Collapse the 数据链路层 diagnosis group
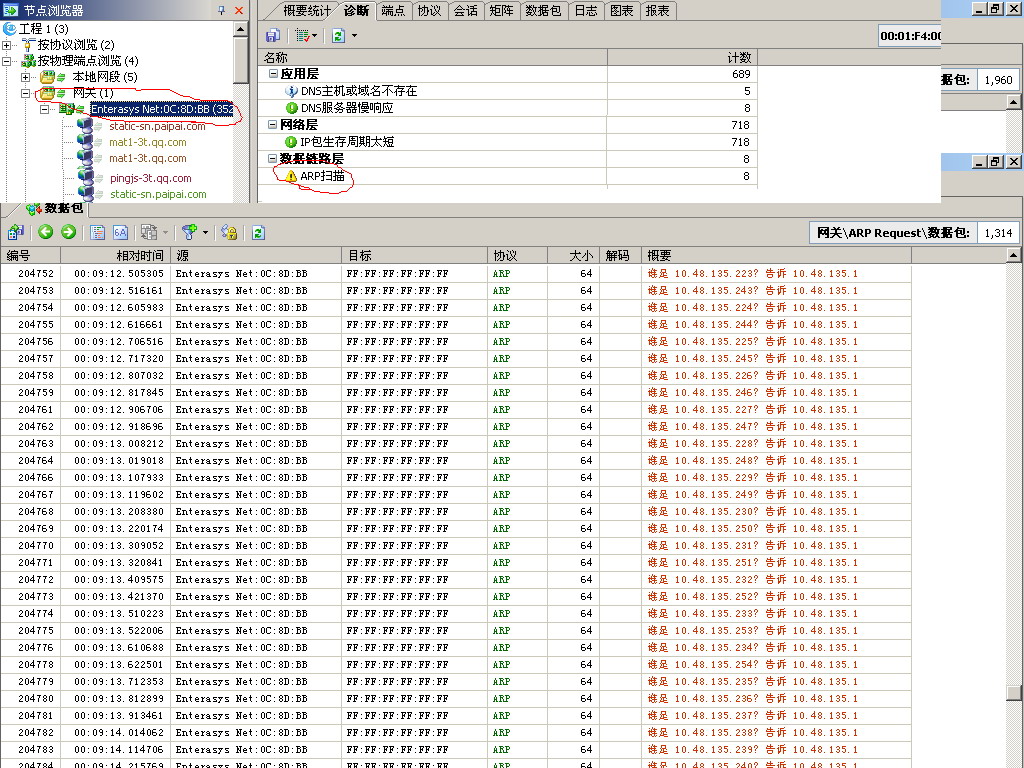This screenshot has width=1024, height=768. (273, 159)
